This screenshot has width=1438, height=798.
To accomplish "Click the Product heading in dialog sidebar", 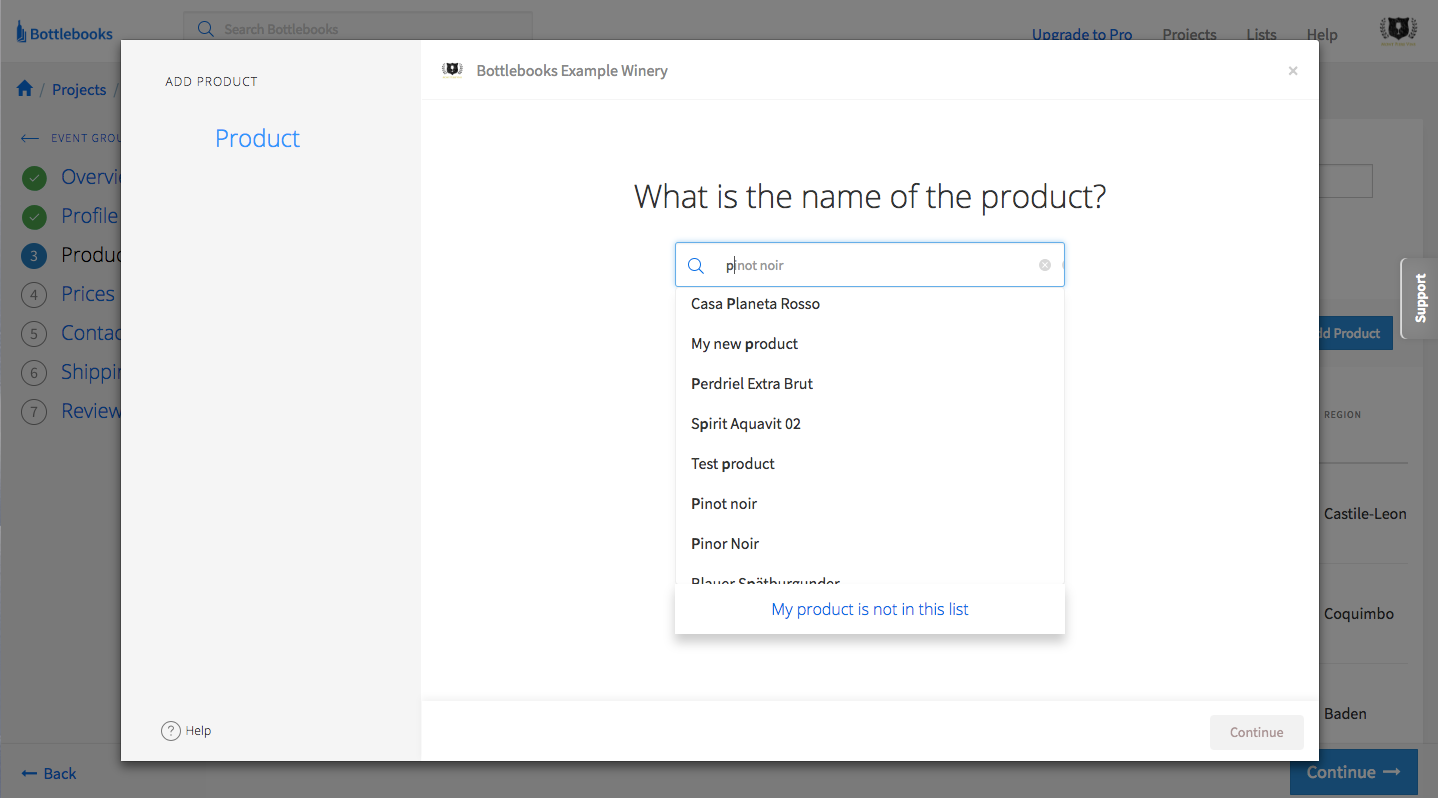I will click(257, 138).
